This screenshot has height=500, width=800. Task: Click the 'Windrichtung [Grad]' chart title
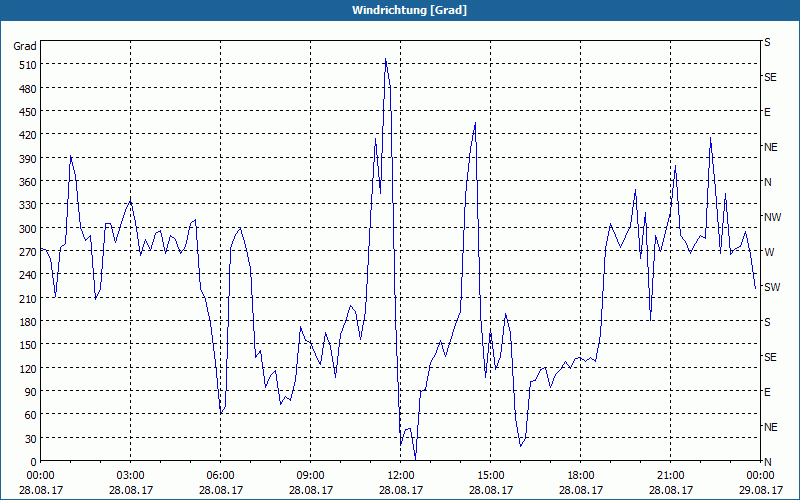(x=409, y=10)
